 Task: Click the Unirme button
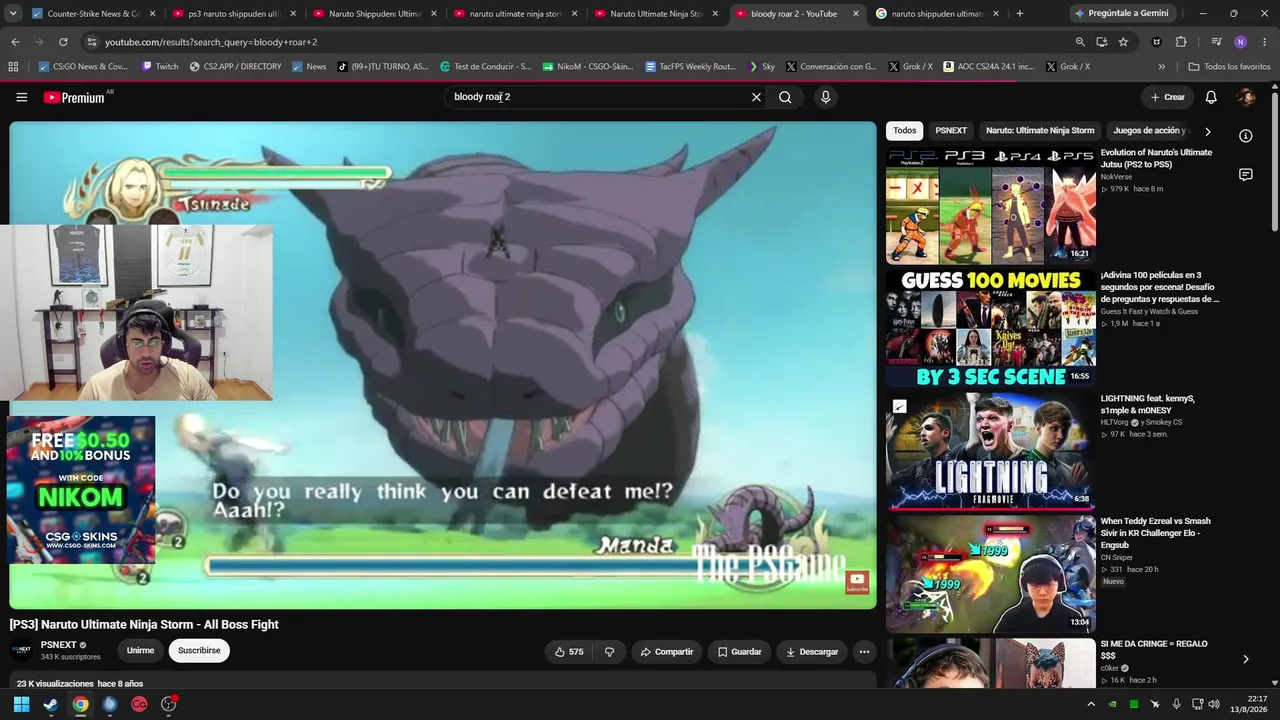(x=140, y=651)
